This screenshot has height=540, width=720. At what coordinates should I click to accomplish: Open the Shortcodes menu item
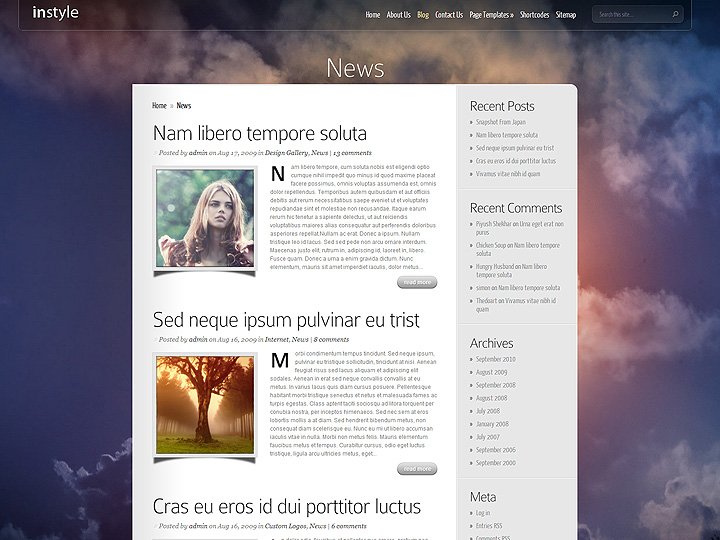[534, 15]
